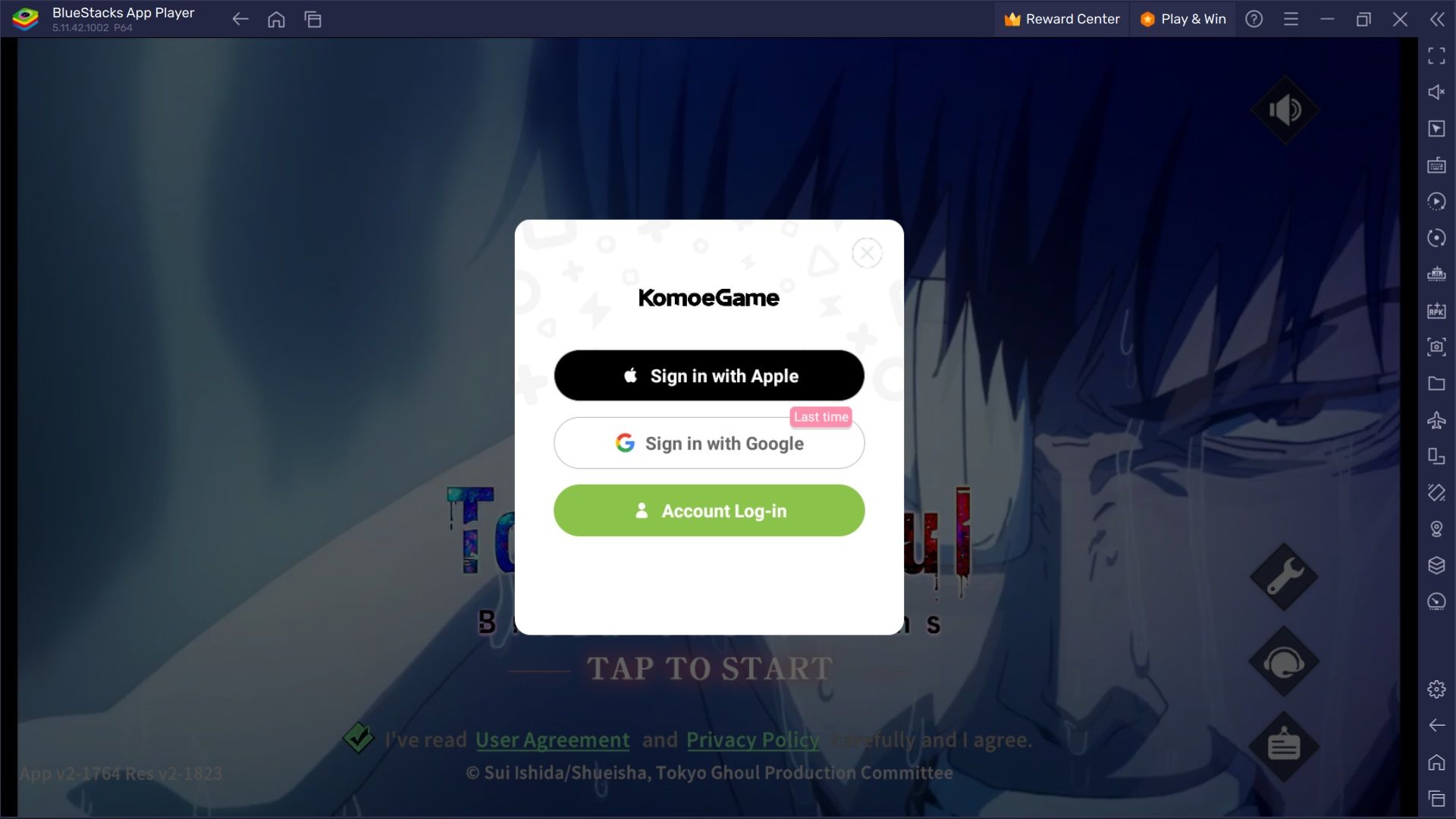Click the Privacy Policy link

tap(753, 740)
